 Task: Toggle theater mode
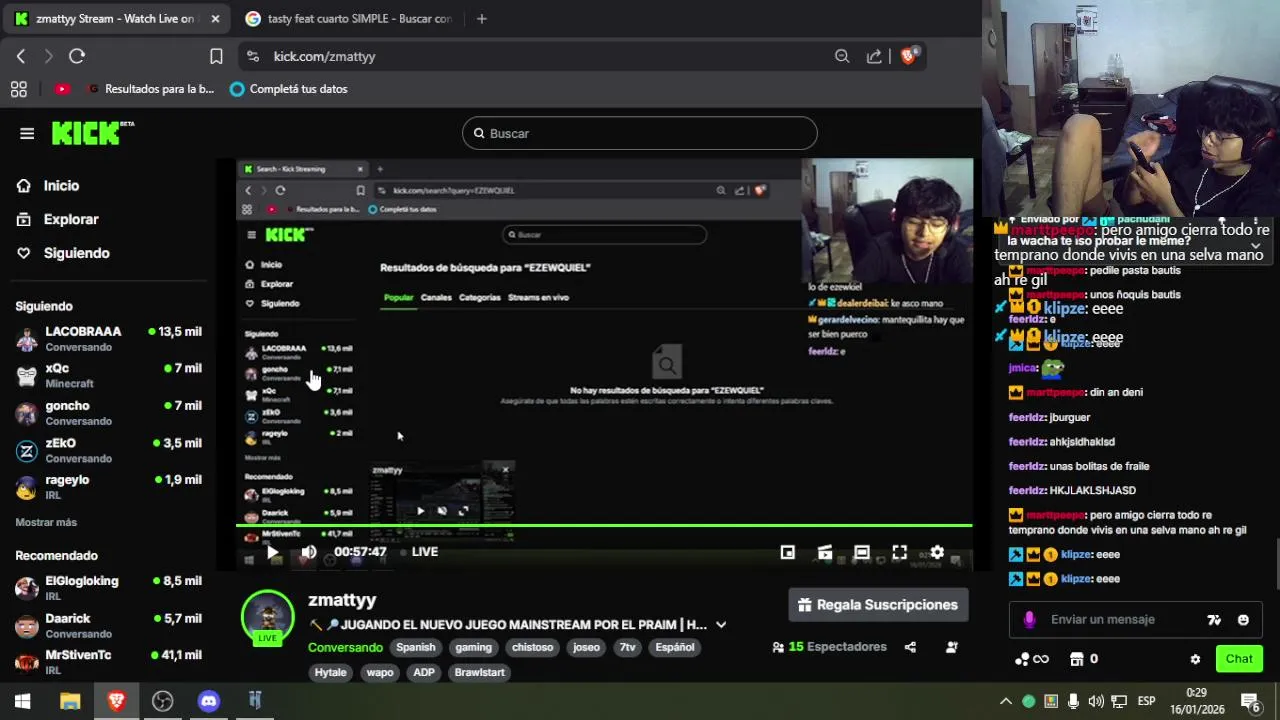tap(862, 552)
